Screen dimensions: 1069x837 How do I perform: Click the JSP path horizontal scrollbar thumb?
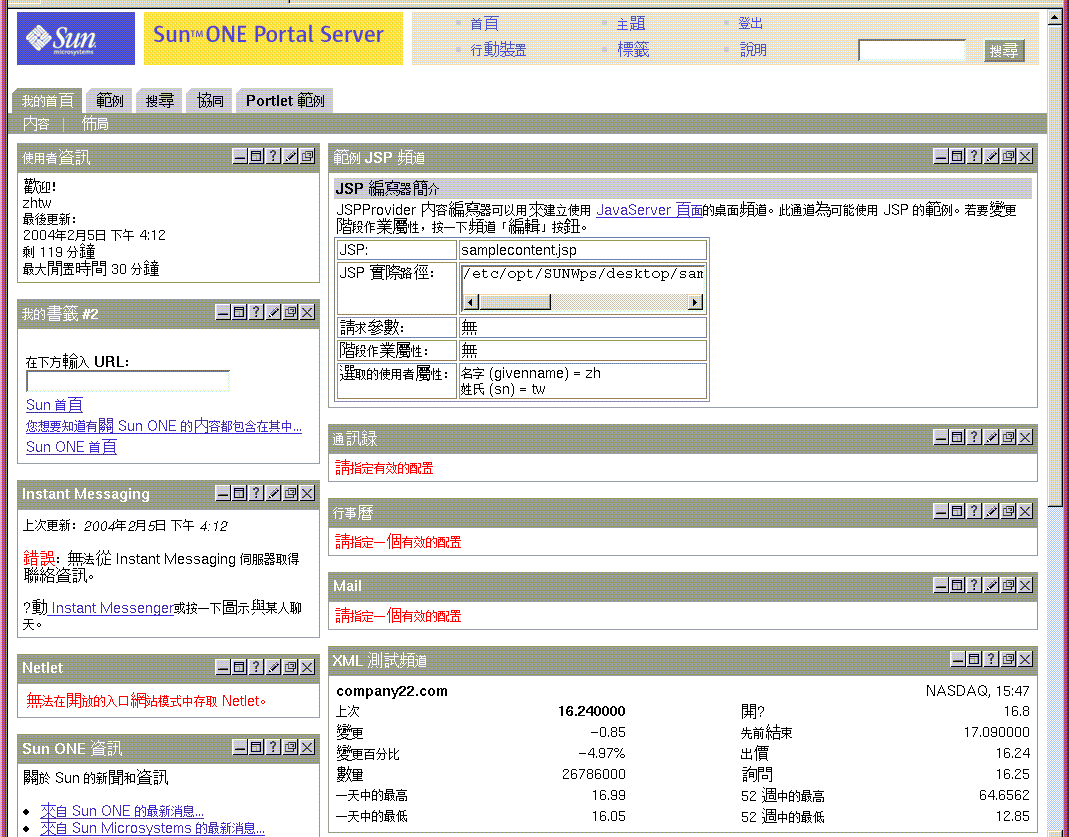tap(515, 302)
